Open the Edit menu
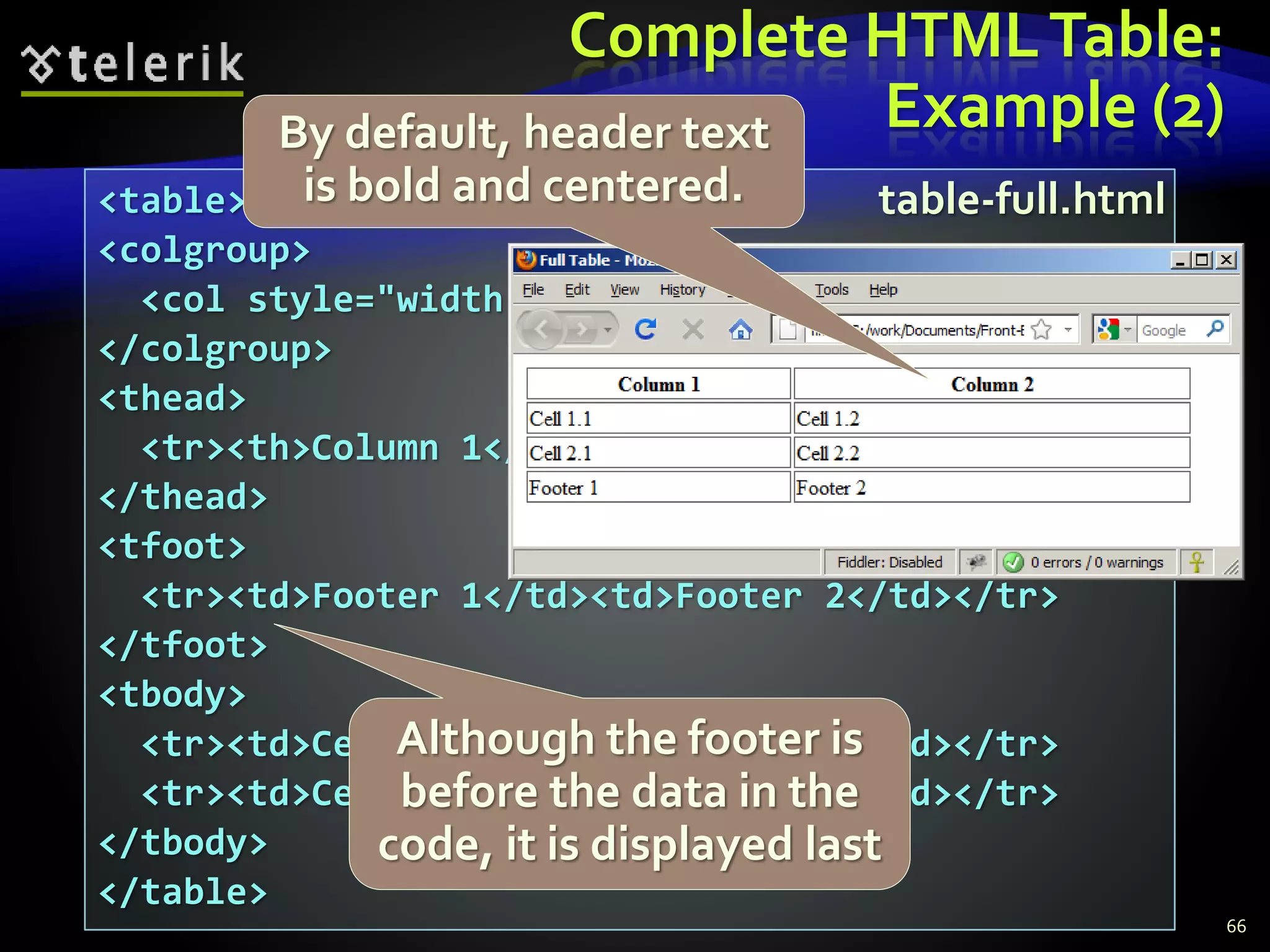This screenshot has height=952, width=1270. tap(577, 290)
